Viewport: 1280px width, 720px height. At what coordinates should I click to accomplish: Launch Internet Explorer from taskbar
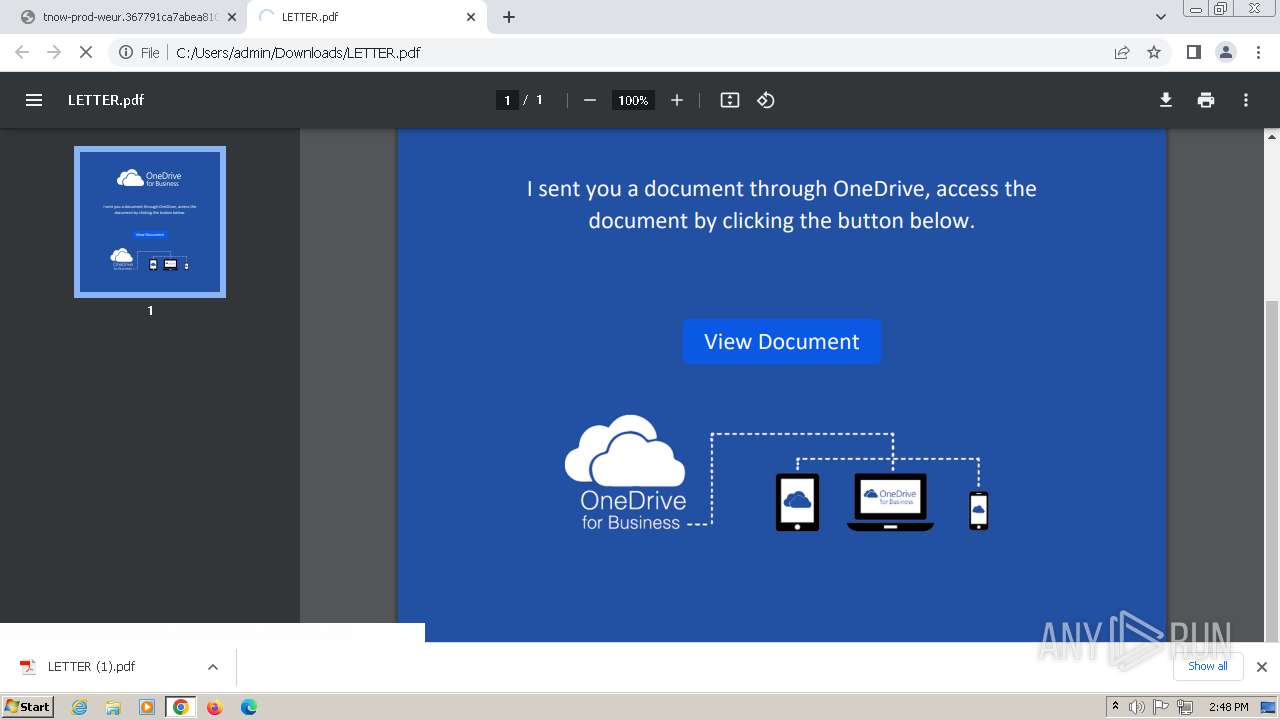79,707
